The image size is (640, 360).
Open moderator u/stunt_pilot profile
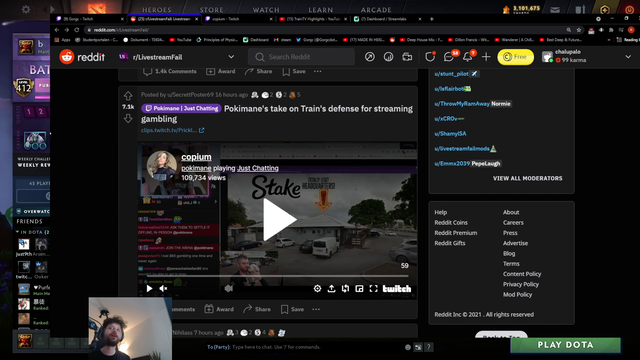[x=451, y=74]
